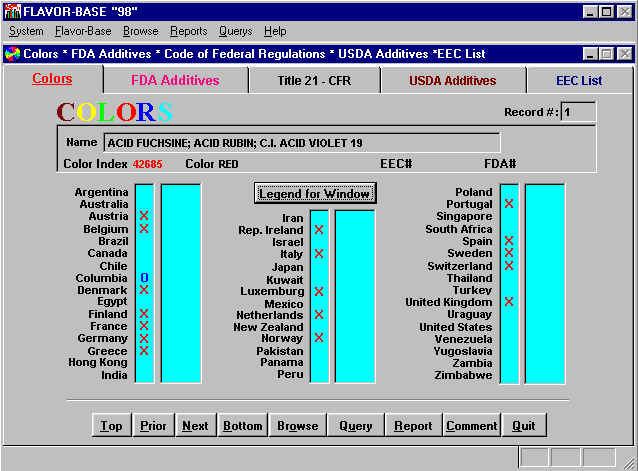The image size is (638, 471).
Task: Switch to the Colors tab
Action: 52,78
